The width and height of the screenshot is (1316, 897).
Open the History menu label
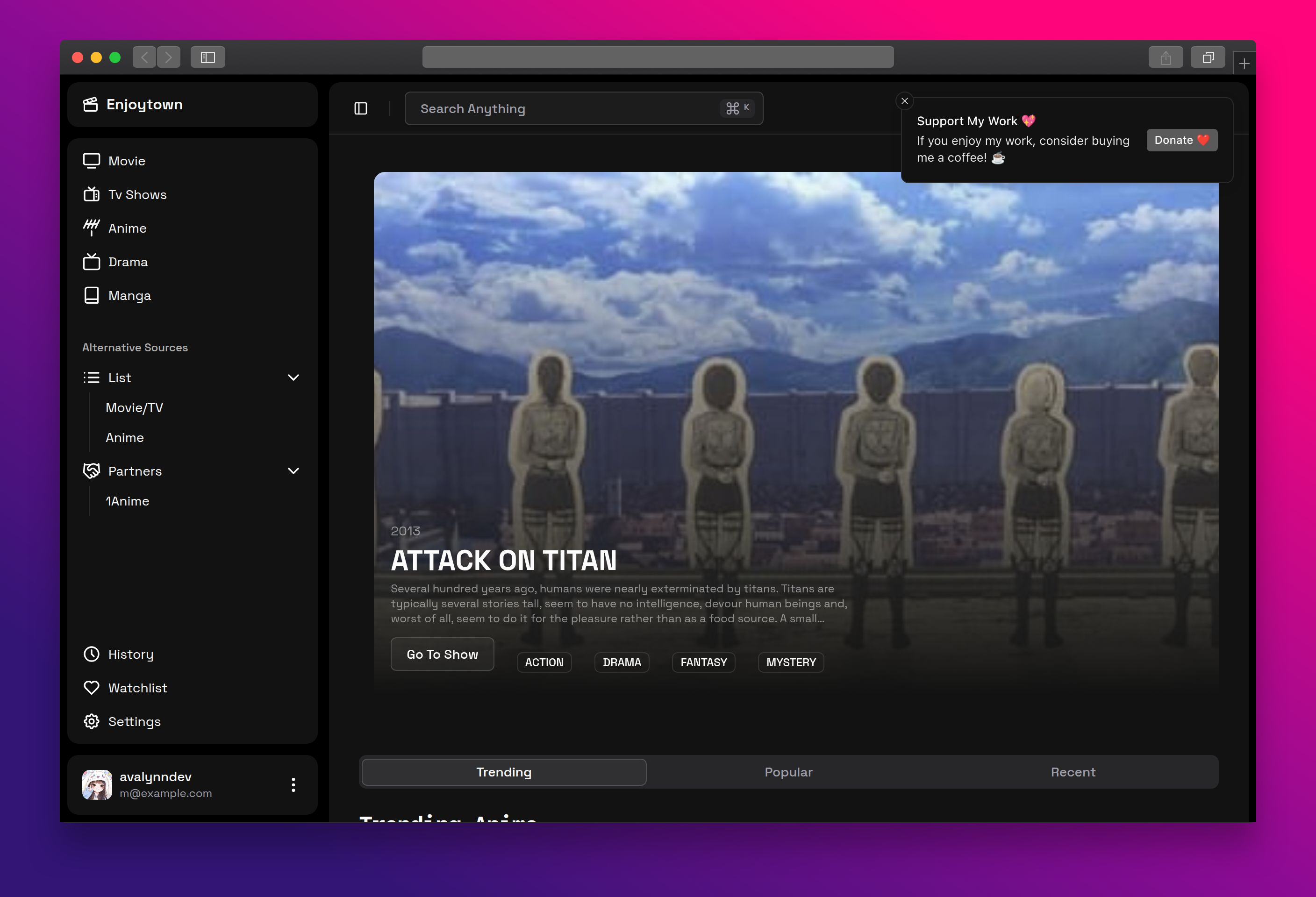[131, 655]
